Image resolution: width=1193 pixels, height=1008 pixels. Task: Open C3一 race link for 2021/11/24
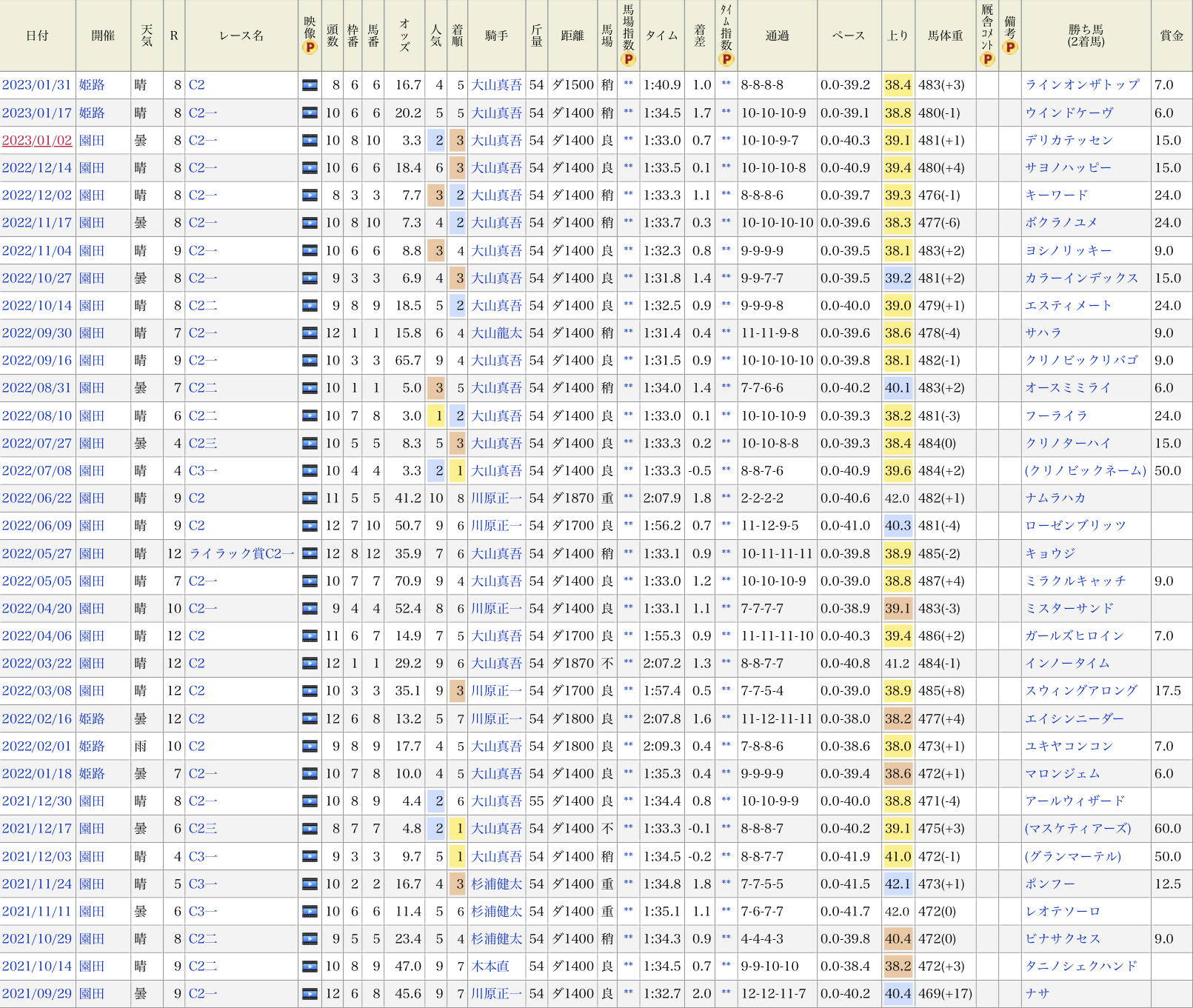pyautogui.click(x=202, y=884)
